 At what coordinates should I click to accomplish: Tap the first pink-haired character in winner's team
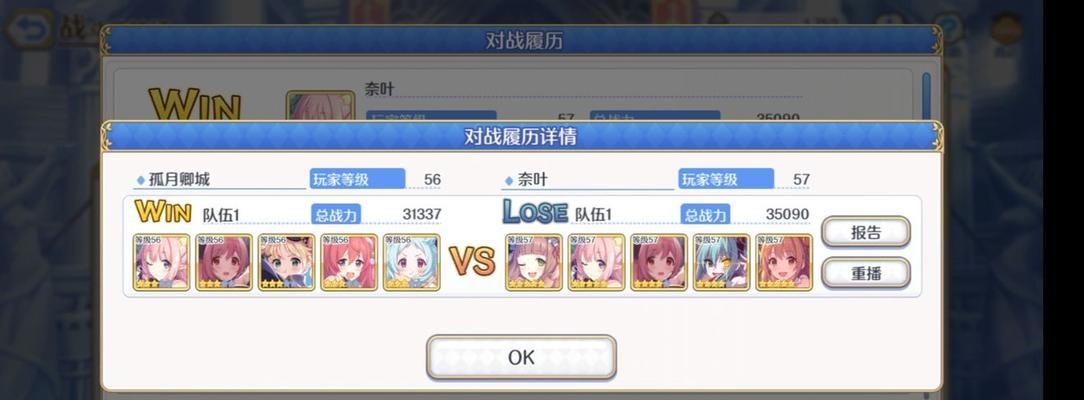coord(161,262)
